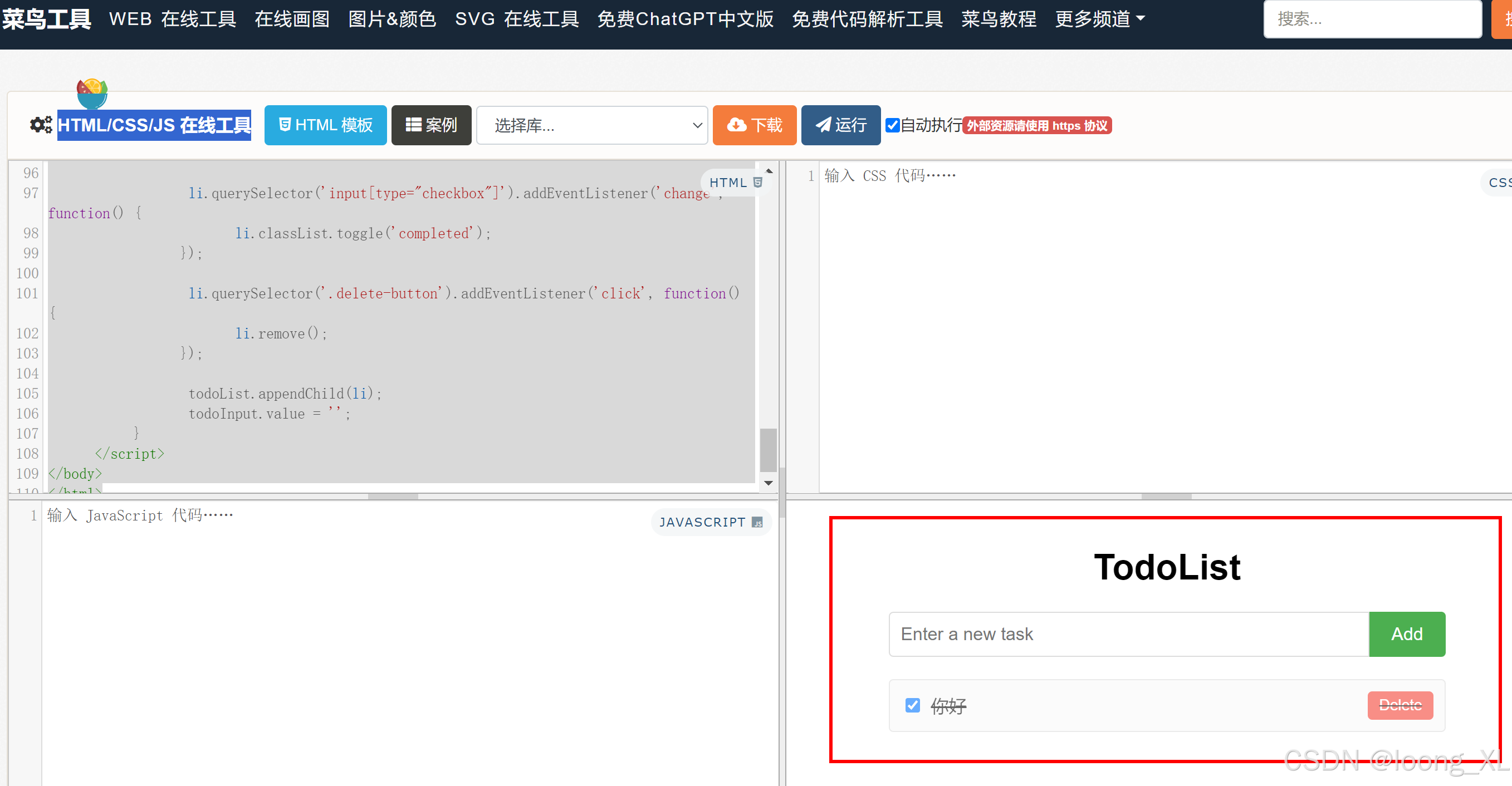
Task: Click the CSS editor horizontal scrollbar thumb
Action: tap(1166, 496)
